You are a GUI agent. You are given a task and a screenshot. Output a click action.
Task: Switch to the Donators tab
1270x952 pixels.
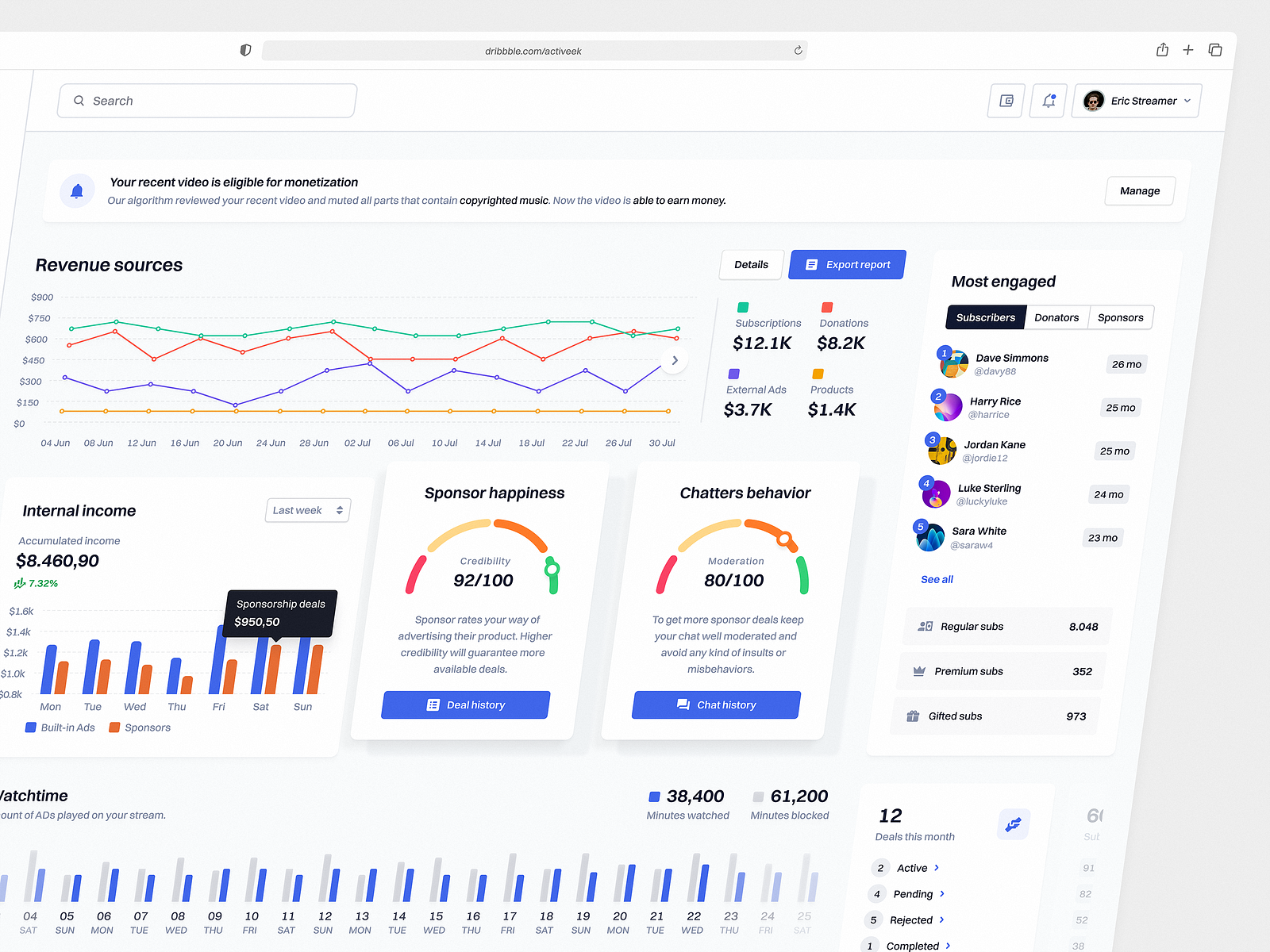(x=1056, y=317)
